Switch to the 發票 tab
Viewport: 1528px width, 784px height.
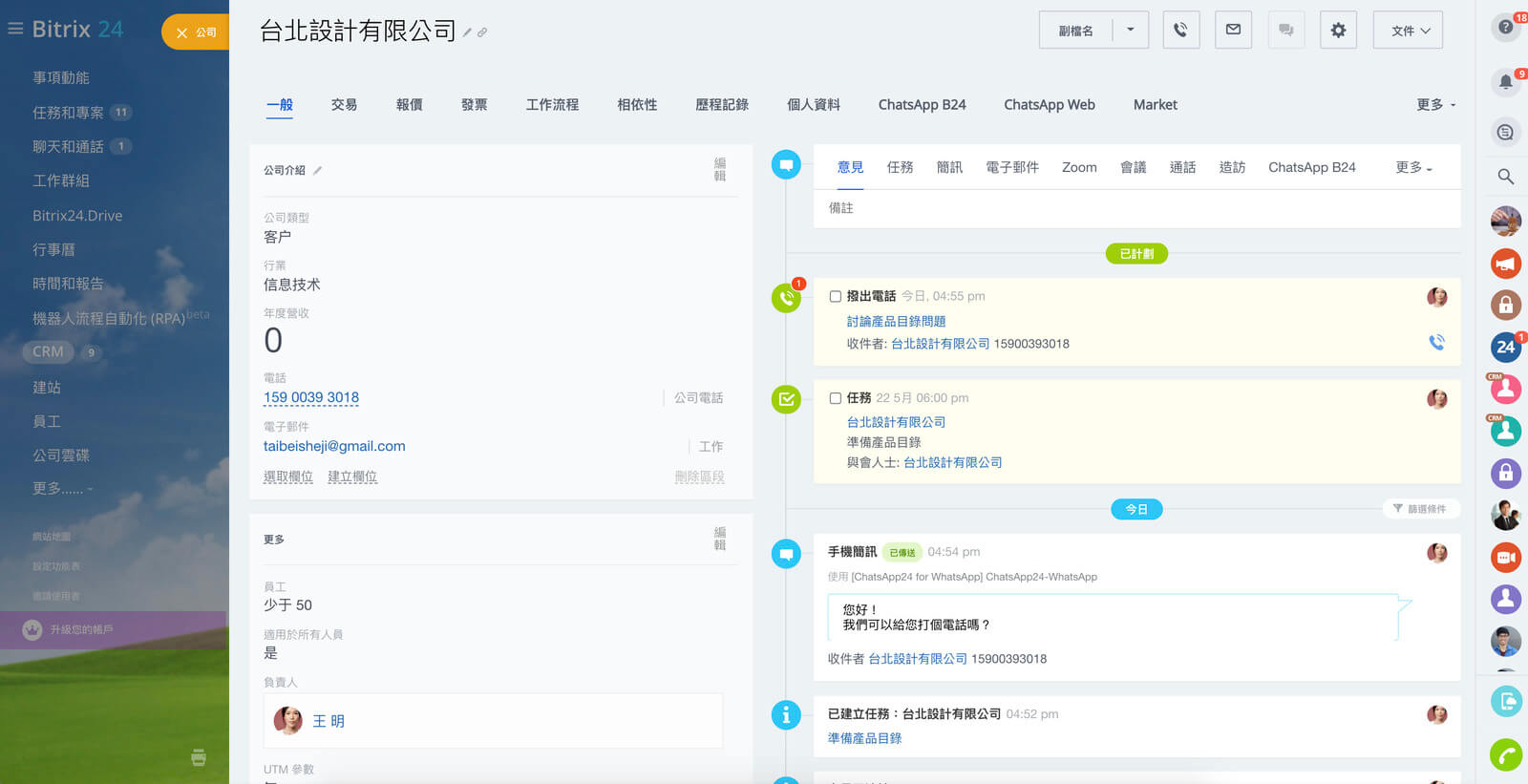point(474,105)
